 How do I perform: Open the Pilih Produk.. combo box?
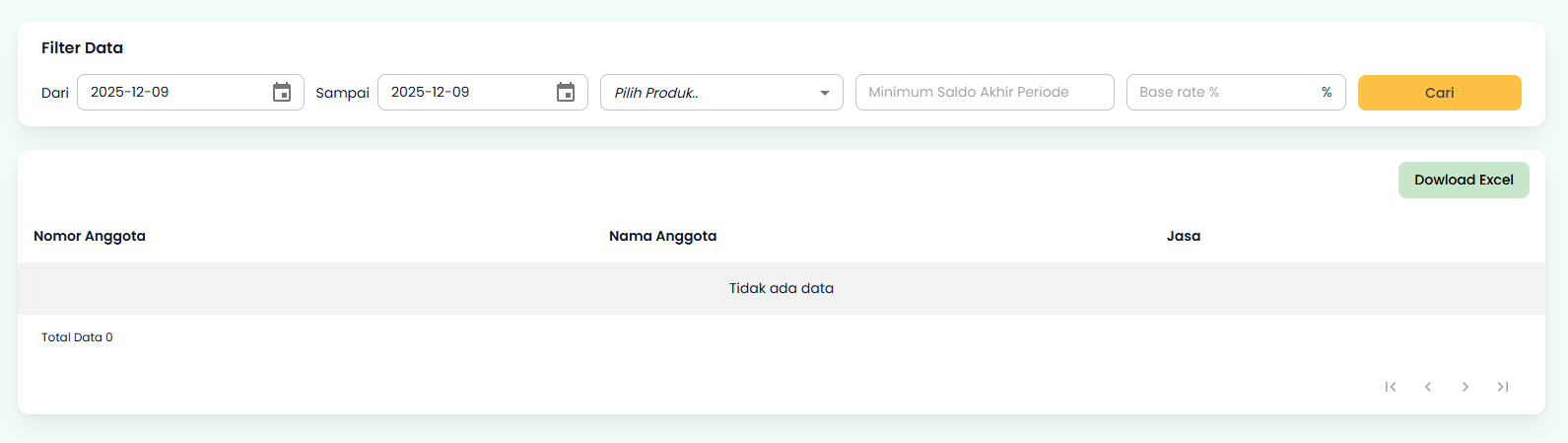click(x=710, y=93)
